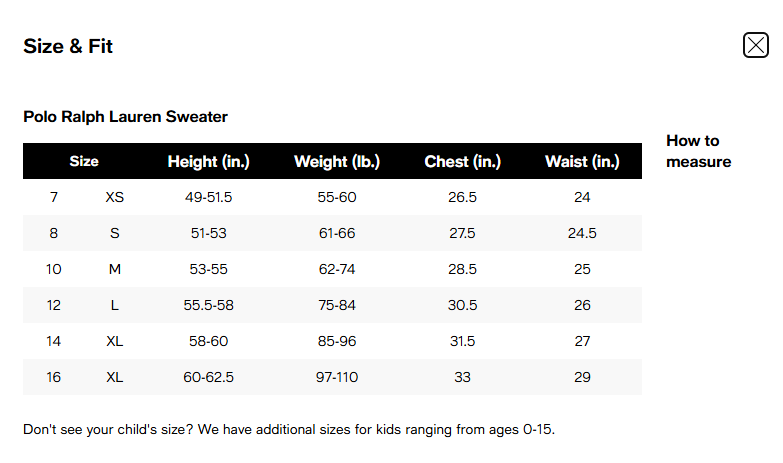Screen dimensions: 783x463
Task: Select size 8 in the table
Action: [54, 233]
